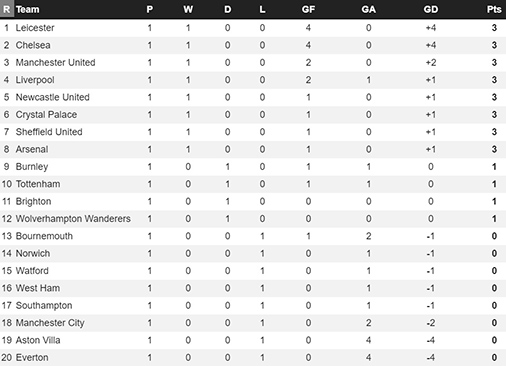Sort by the GD column header
The width and height of the screenshot is (506, 366).
pyautogui.click(x=431, y=9)
